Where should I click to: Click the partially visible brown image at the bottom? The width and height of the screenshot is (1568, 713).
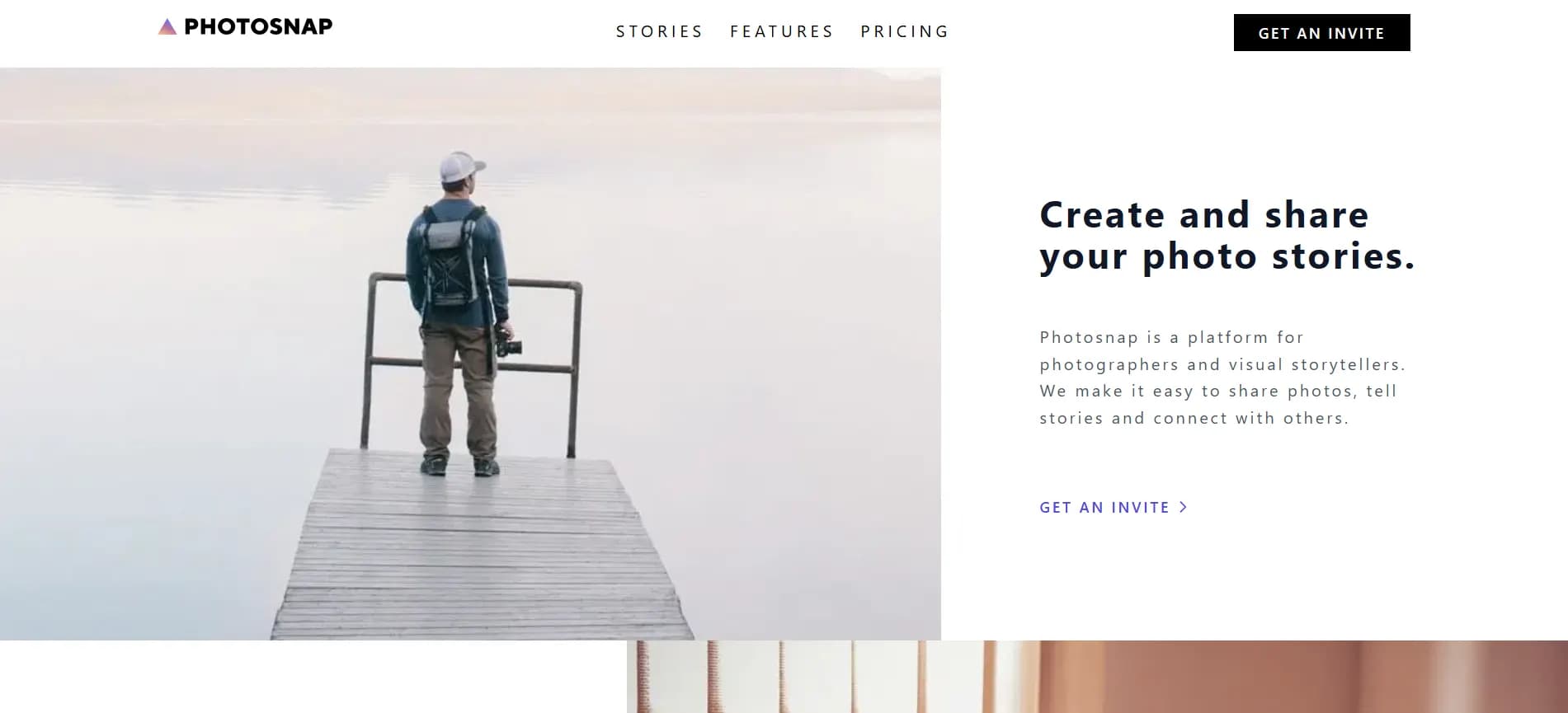(x=1097, y=678)
